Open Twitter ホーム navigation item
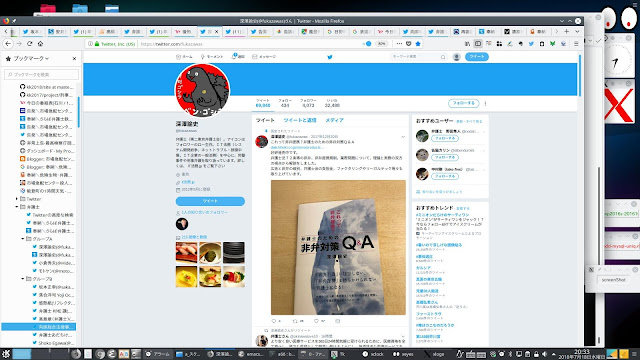 click(184, 57)
